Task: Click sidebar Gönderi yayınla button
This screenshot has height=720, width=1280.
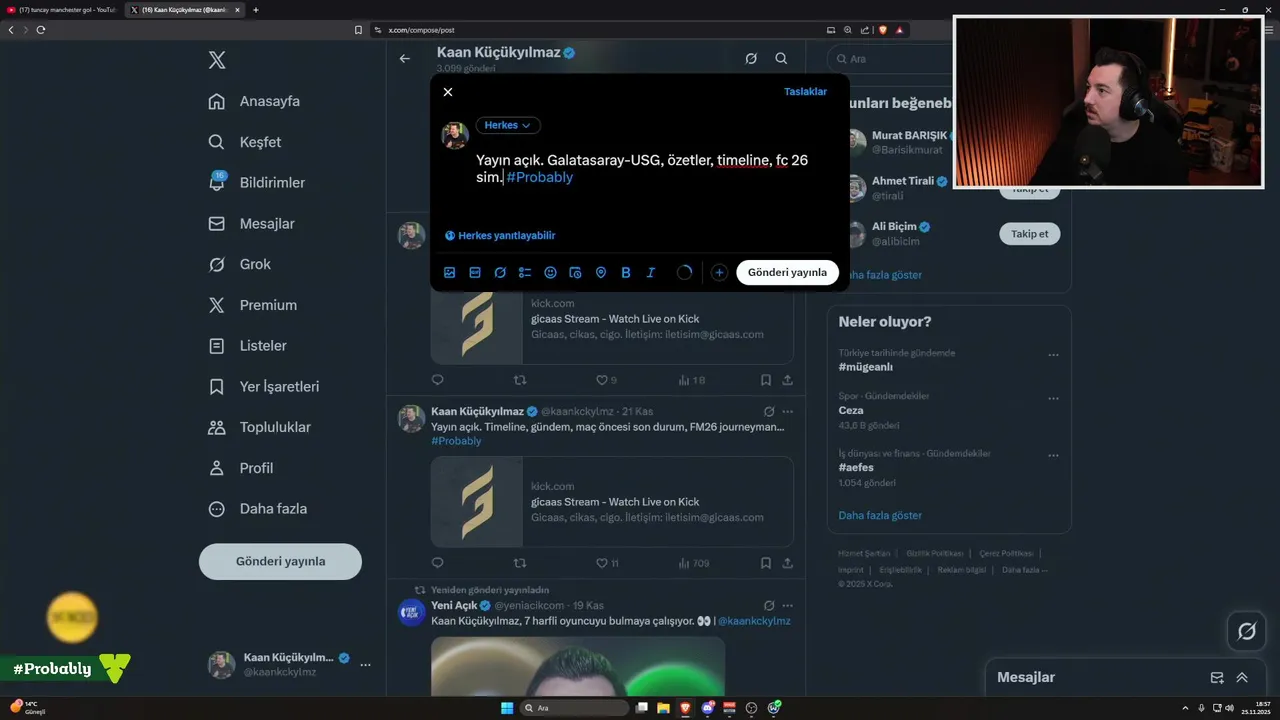Action: 280,561
